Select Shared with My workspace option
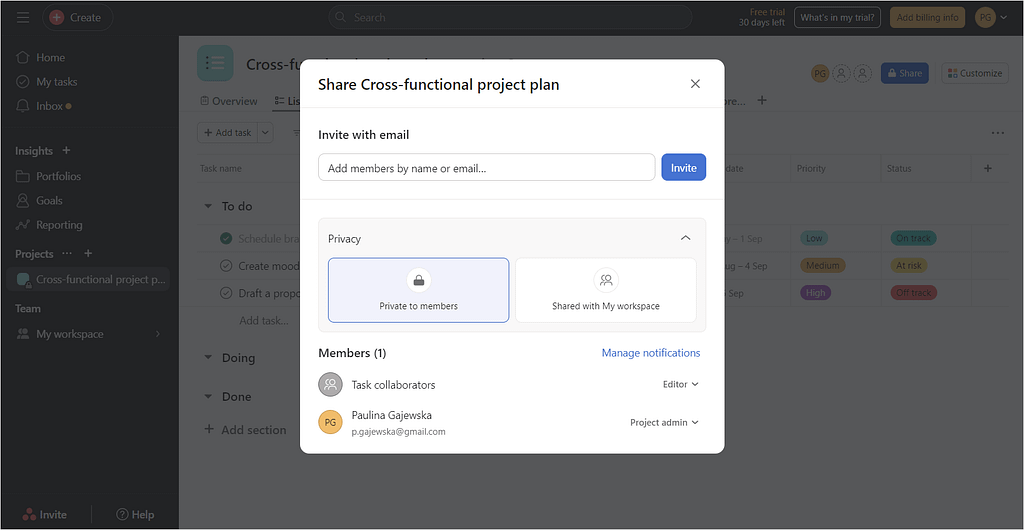Image resolution: width=1024 pixels, height=530 pixels. tap(606, 290)
